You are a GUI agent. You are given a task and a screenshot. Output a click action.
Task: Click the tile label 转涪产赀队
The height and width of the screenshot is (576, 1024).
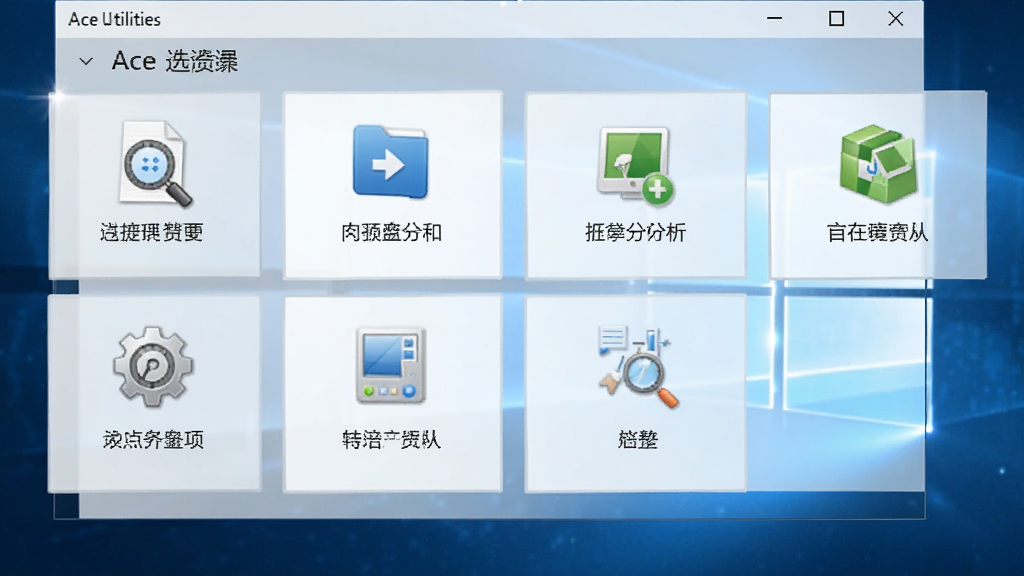[x=391, y=440]
